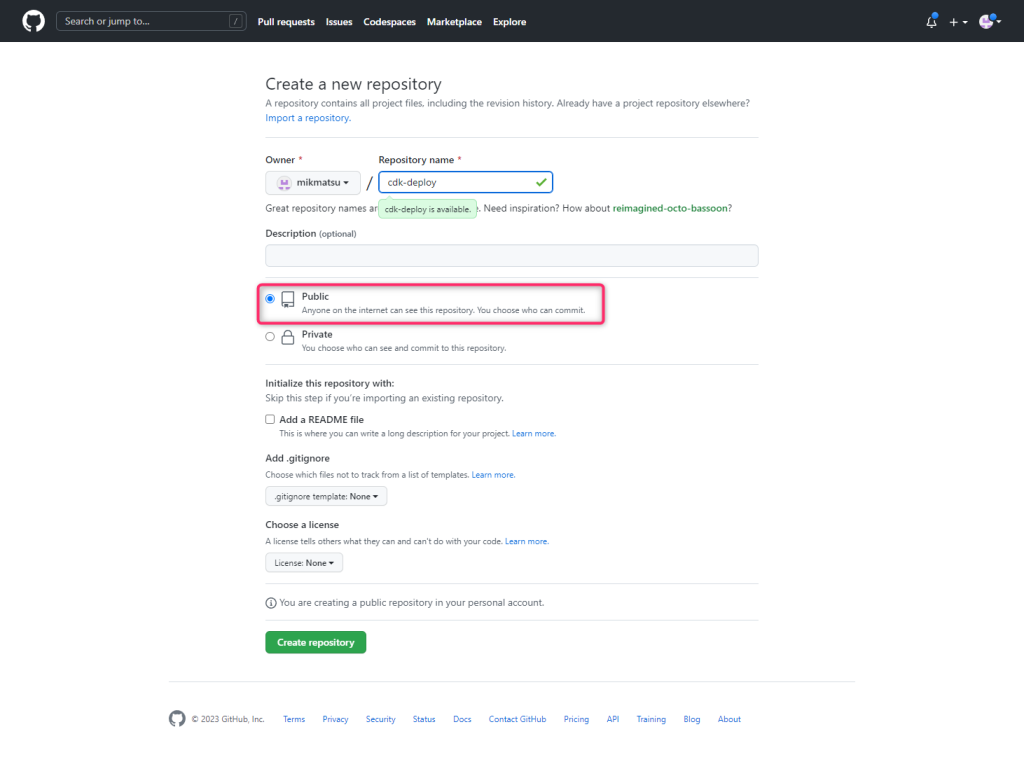Click the Description optional input field
Viewport: 1024px width, 762px height.
click(511, 255)
